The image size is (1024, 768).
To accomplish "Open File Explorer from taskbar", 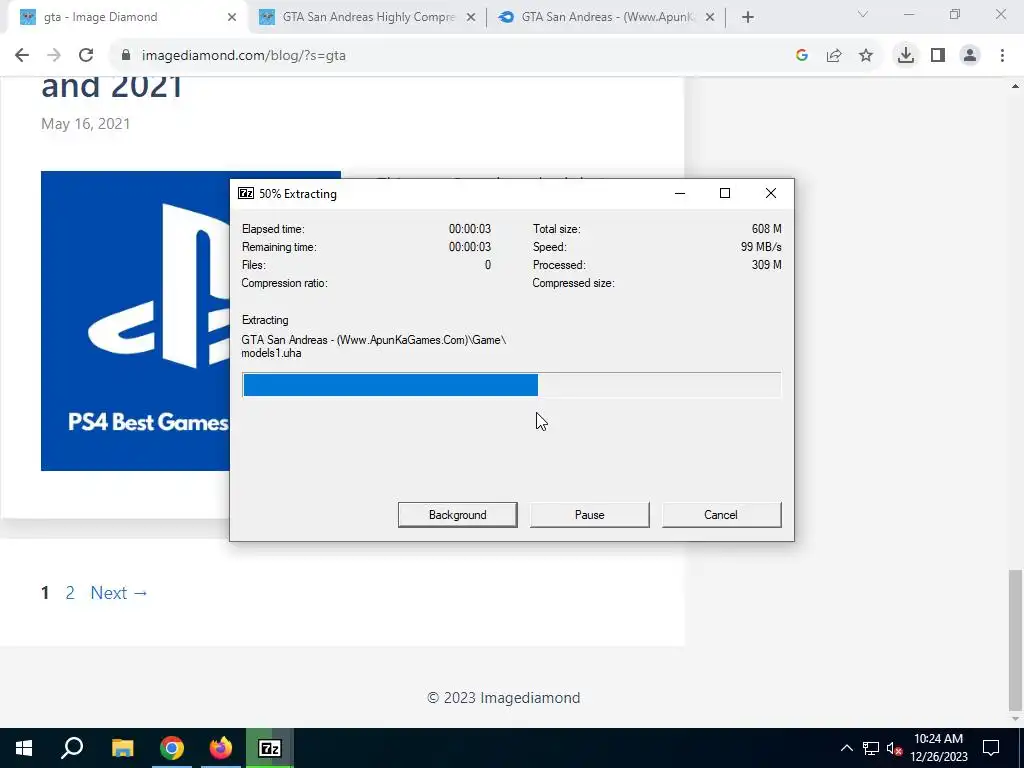I will point(122,748).
